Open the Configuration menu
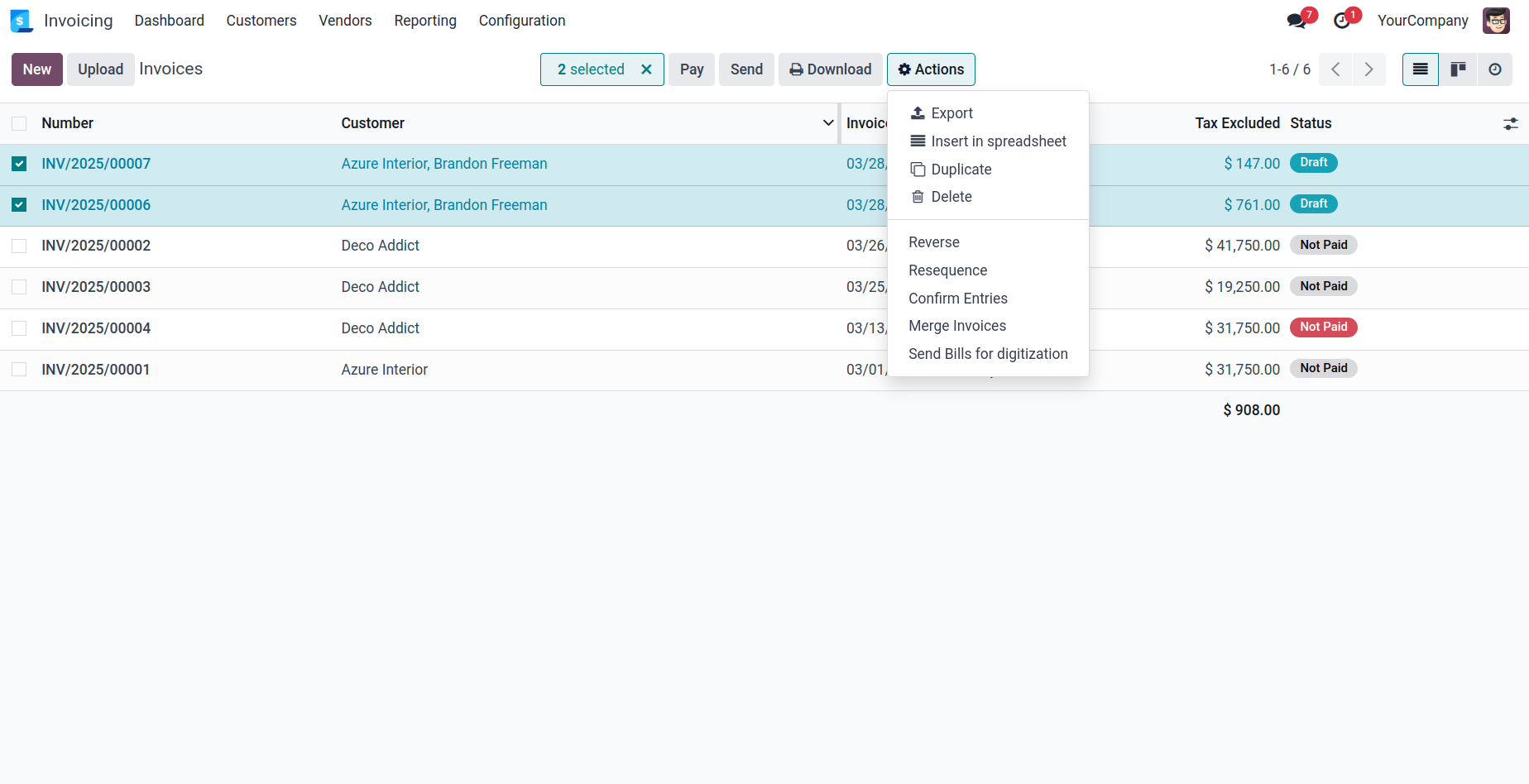The image size is (1529, 784). coord(521,21)
